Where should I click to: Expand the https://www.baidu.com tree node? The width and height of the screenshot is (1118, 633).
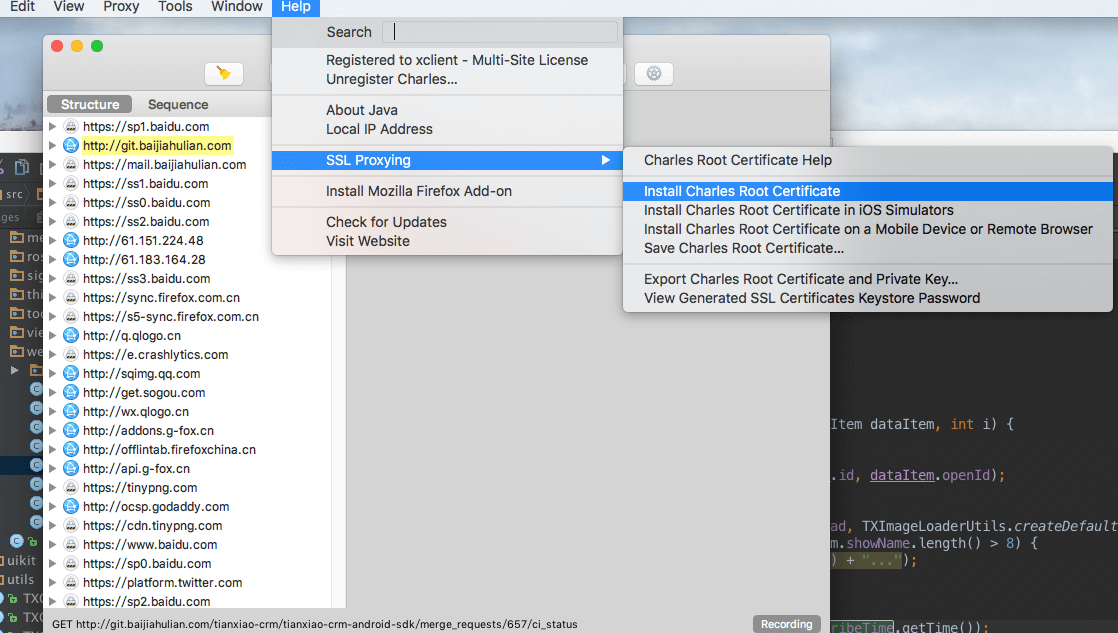(x=52, y=545)
